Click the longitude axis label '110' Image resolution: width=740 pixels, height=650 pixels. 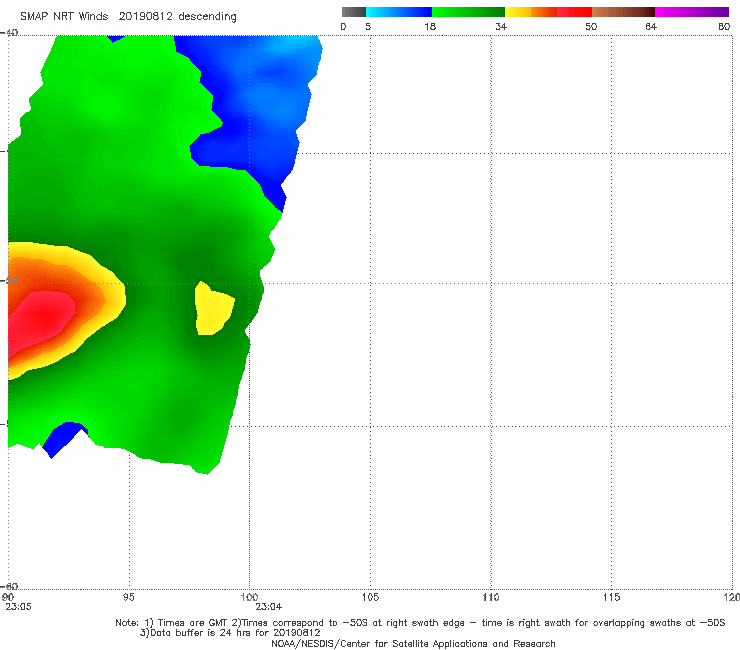[x=491, y=597]
